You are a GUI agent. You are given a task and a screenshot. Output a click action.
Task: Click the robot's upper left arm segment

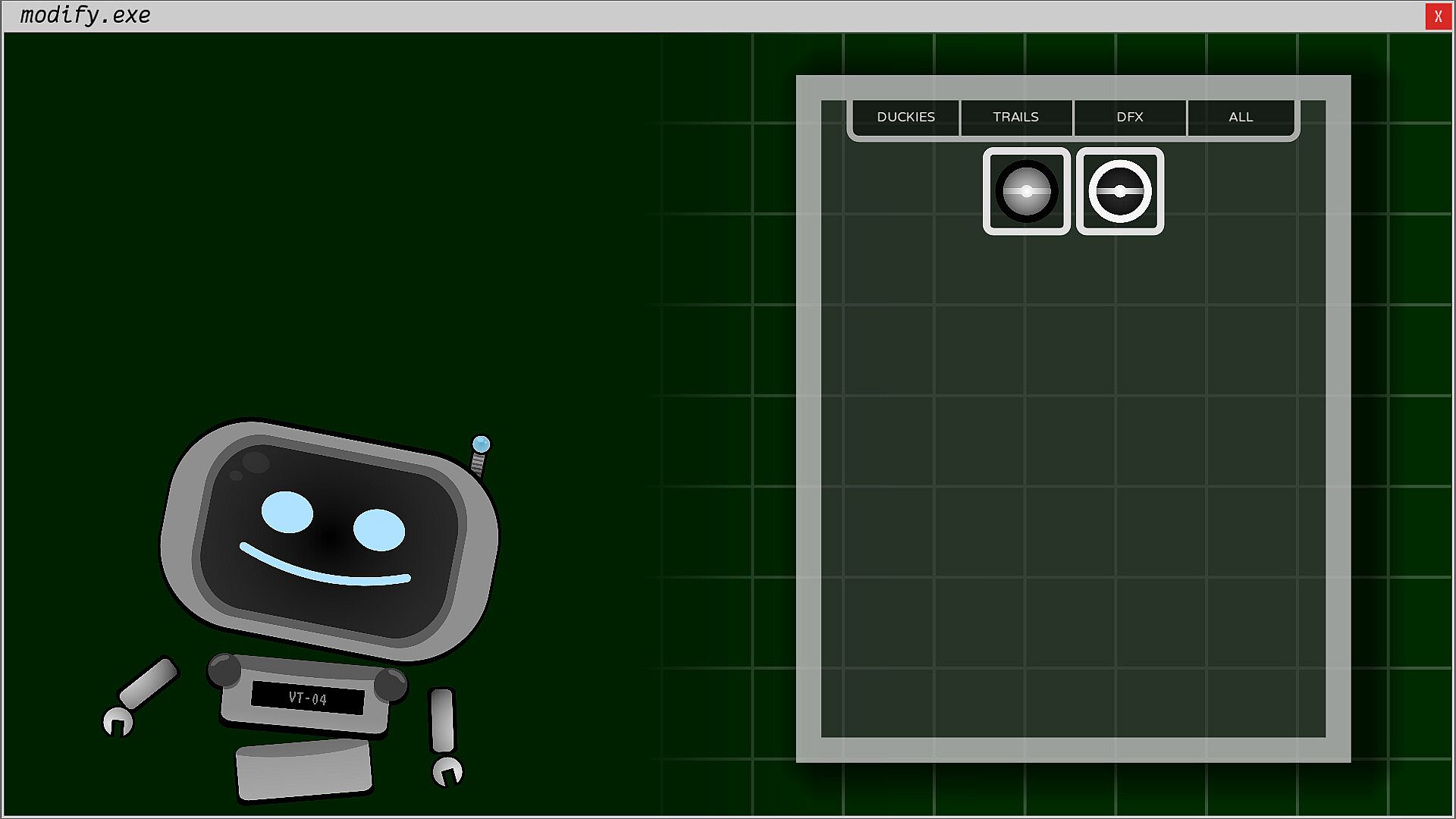point(149,683)
